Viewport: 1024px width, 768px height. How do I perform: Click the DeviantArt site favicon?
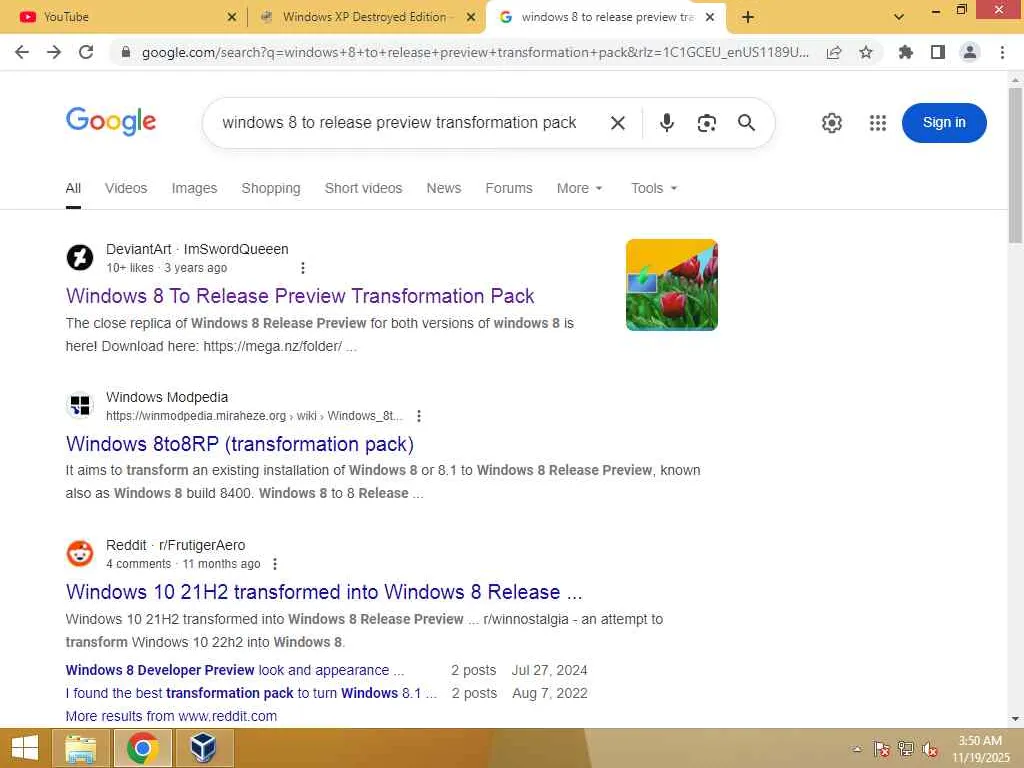[80, 257]
